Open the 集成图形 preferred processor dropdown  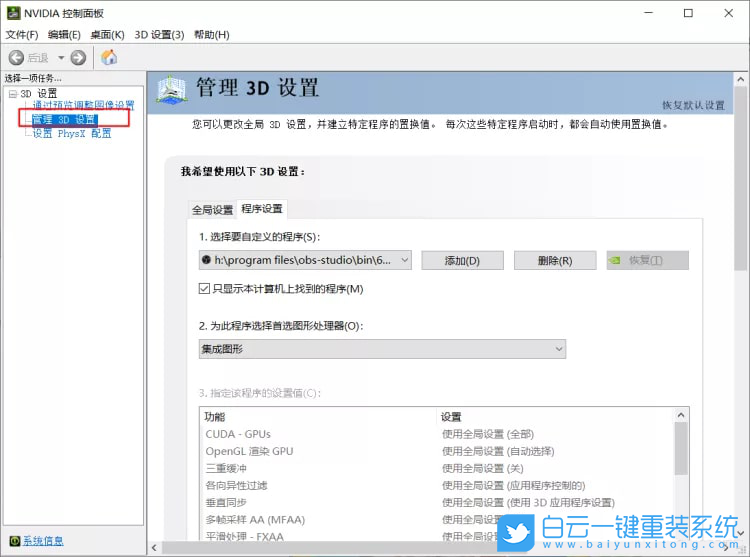(382, 349)
